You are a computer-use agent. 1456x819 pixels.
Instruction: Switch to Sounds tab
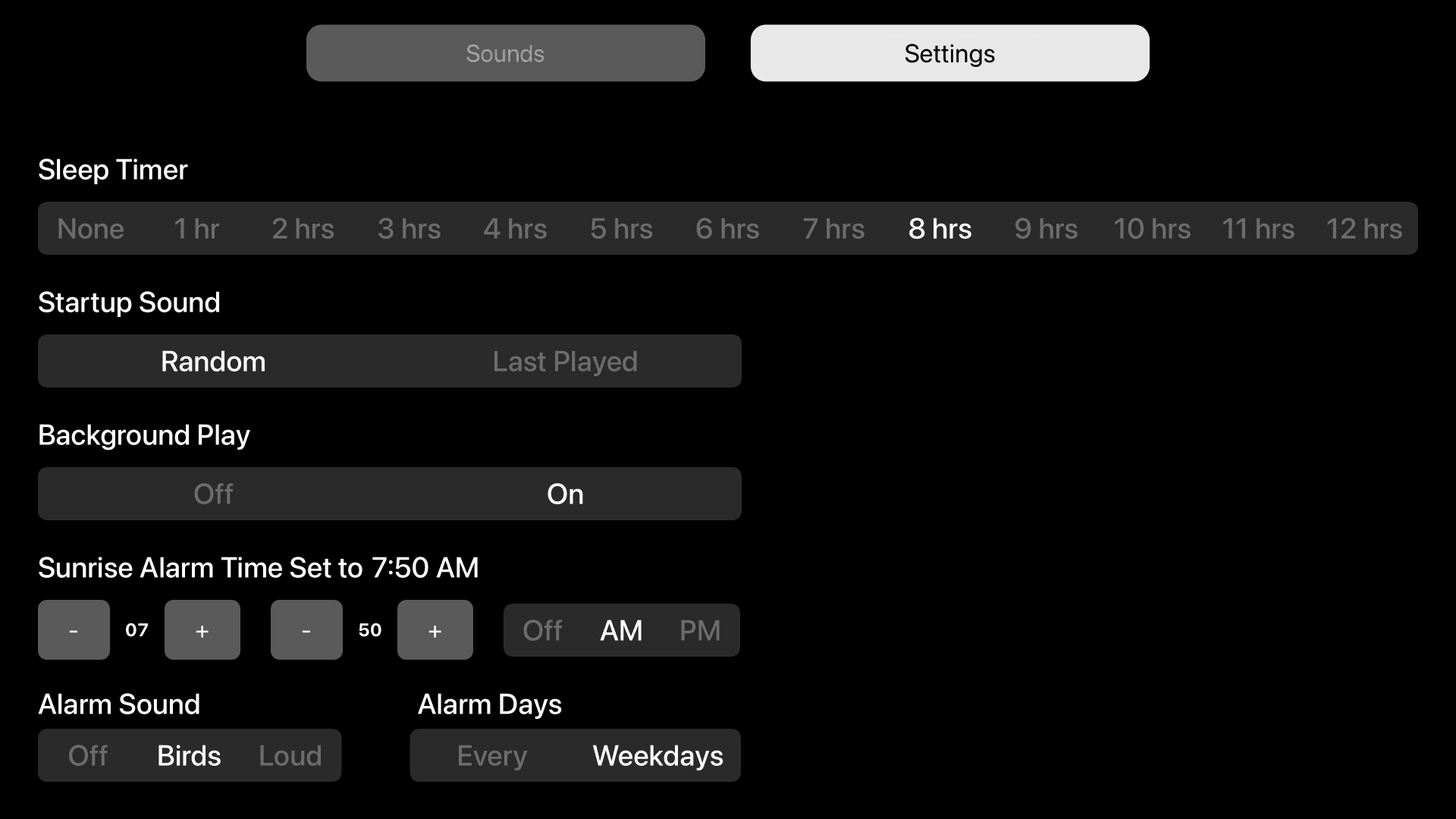pos(506,53)
